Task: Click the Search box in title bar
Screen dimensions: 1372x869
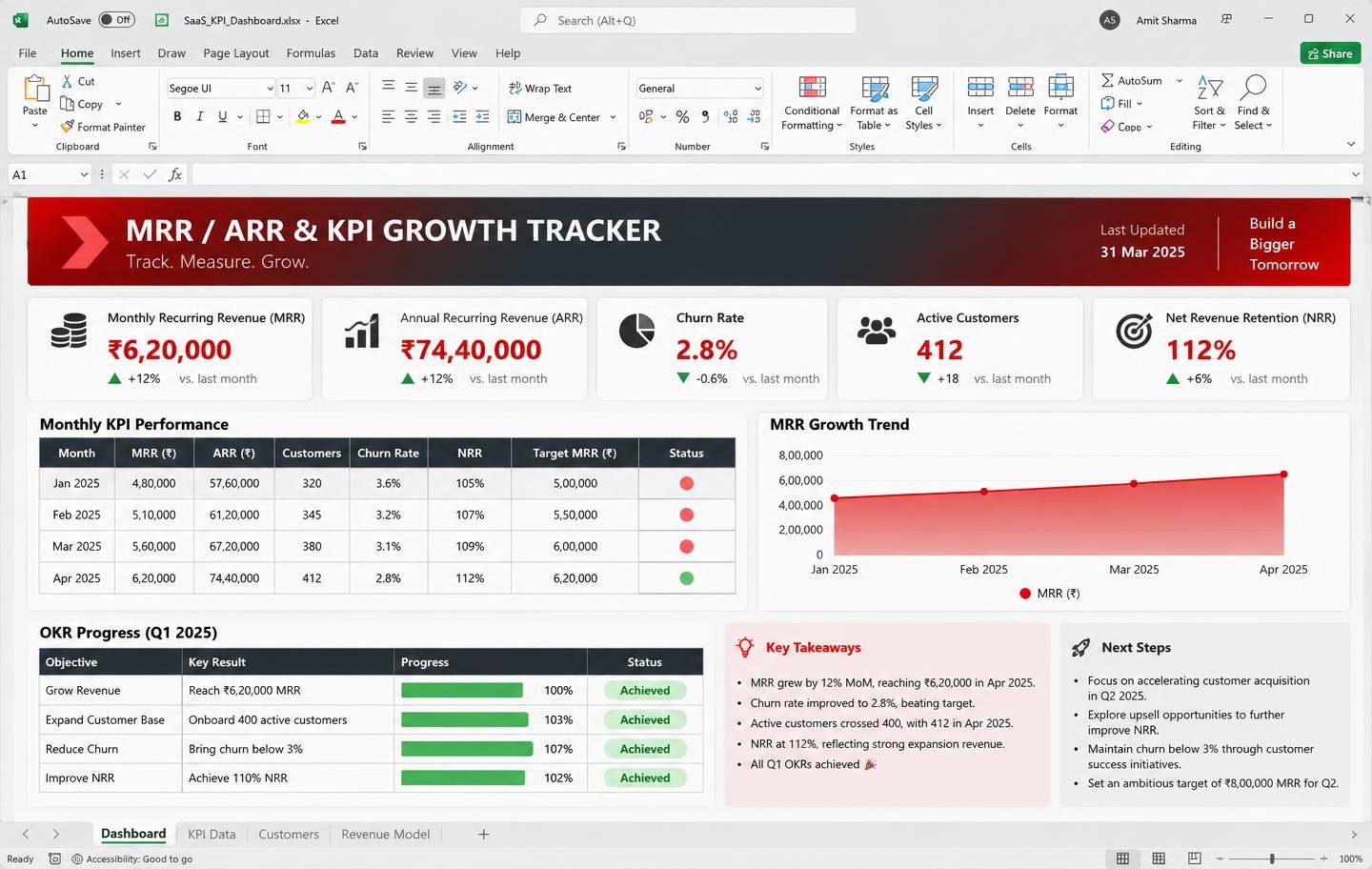Action: (688, 20)
